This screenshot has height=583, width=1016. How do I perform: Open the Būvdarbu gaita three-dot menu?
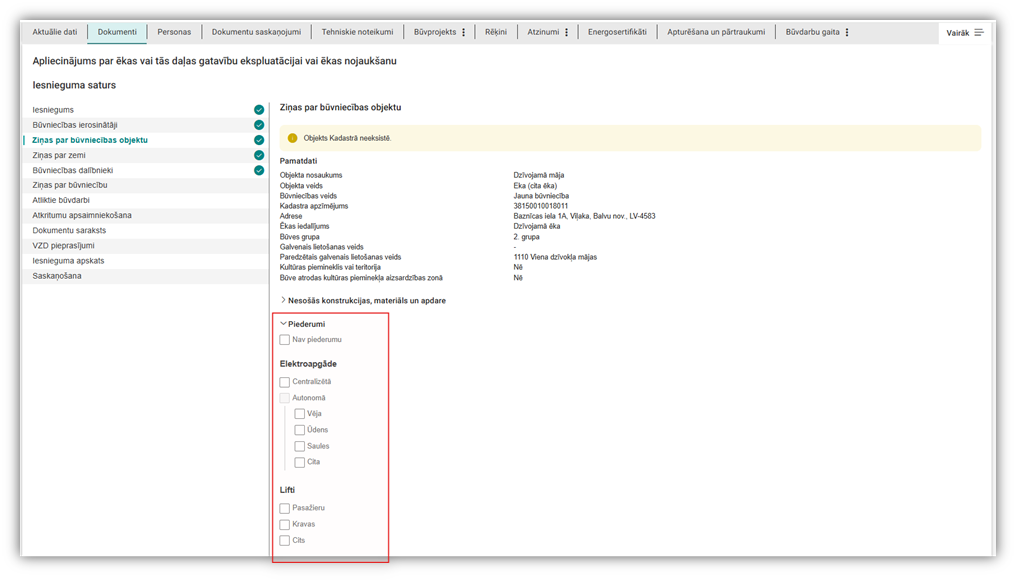[x=847, y=32]
